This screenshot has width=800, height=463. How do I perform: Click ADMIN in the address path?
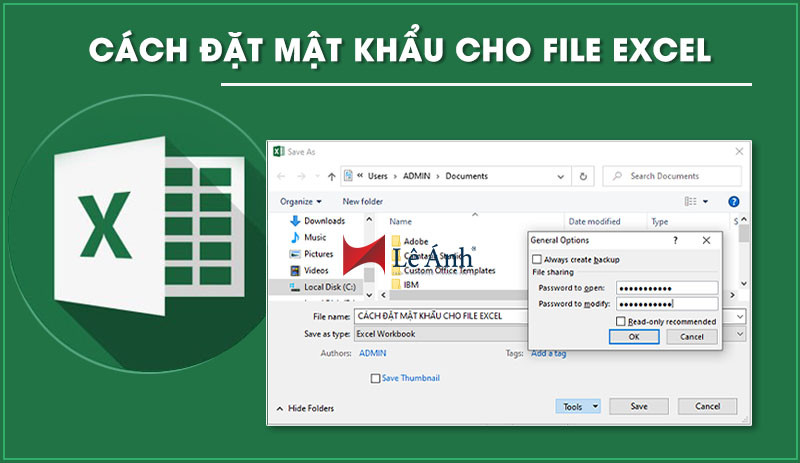tap(417, 176)
